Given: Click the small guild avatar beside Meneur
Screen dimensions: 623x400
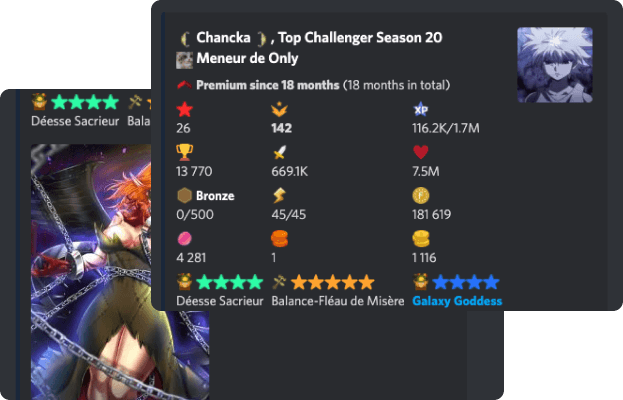Looking at the screenshot, I should 184,60.
